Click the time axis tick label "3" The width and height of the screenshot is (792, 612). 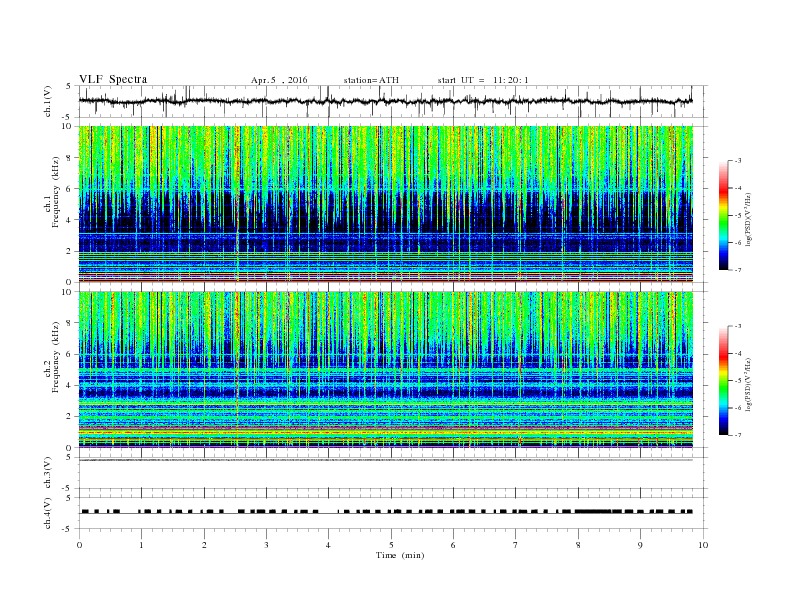[266, 545]
